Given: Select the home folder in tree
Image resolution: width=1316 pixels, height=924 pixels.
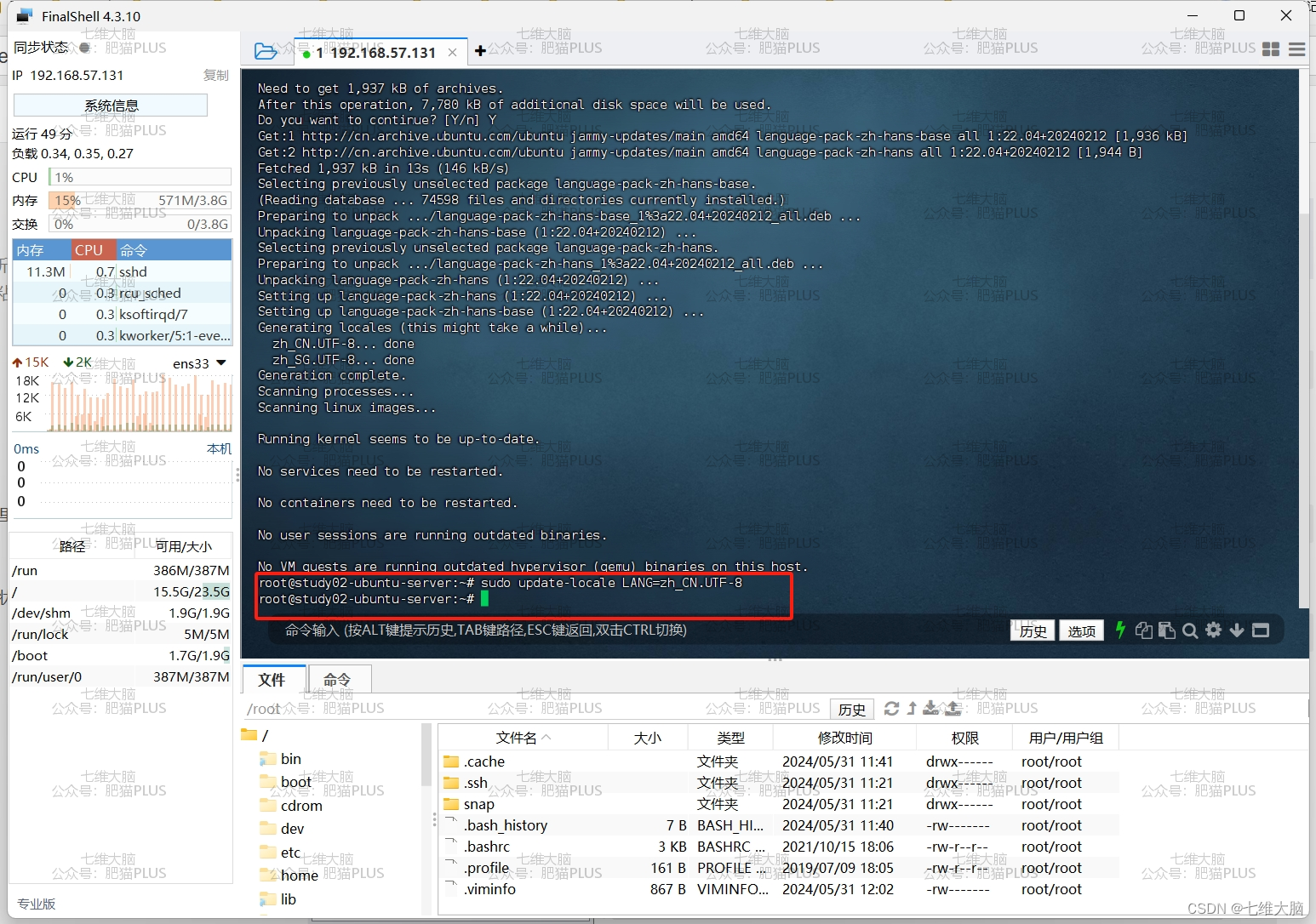Looking at the screenshot, I should point(289,876).
